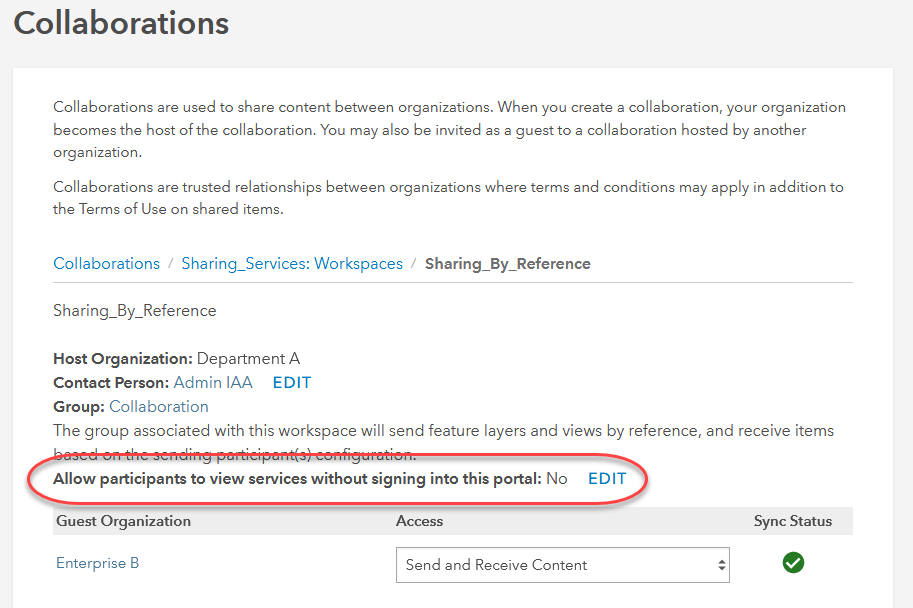Click the Collaborations page heading

coord(121,22)
